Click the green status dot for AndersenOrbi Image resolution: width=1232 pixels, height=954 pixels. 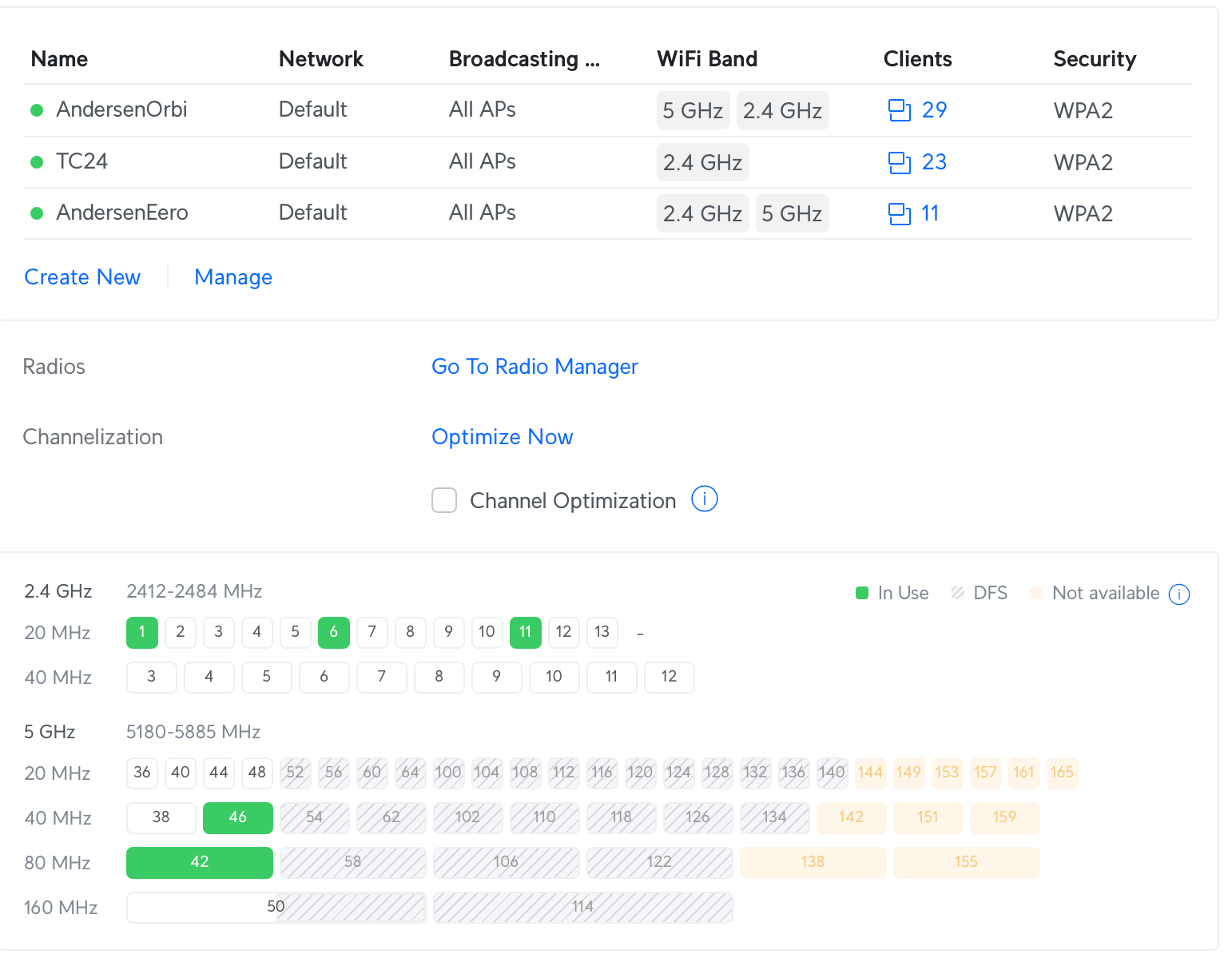click(x=37, y=110)
